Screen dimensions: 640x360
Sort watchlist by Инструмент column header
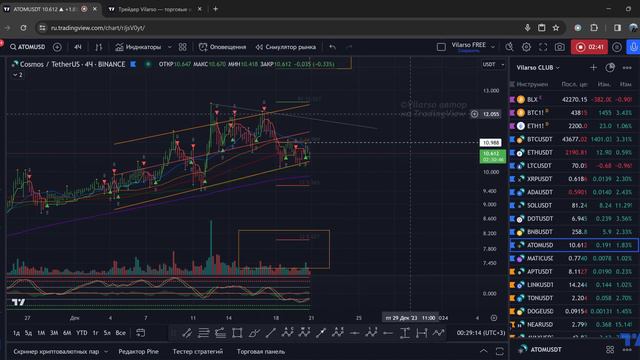pos(532,84)
